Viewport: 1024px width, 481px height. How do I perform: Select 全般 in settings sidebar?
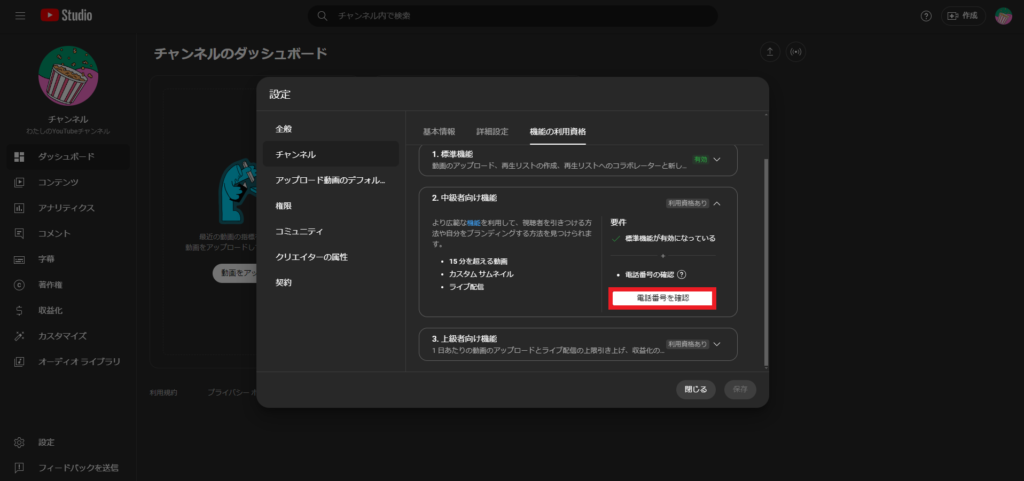284,129
